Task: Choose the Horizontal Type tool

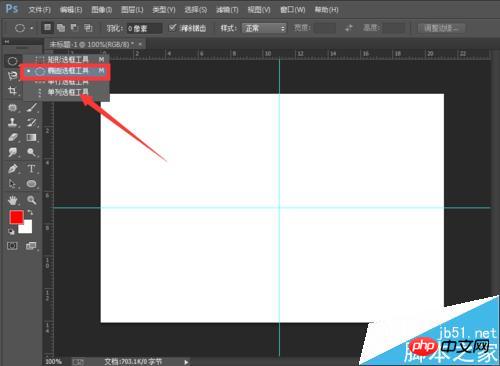Action: pyautogui.click(x=32, y=169)
